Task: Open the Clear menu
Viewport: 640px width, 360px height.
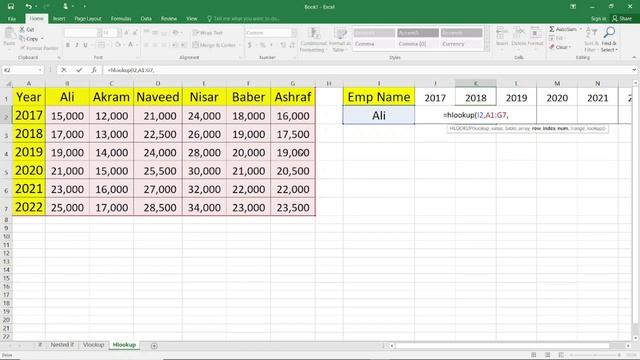Action: point(559,47)
